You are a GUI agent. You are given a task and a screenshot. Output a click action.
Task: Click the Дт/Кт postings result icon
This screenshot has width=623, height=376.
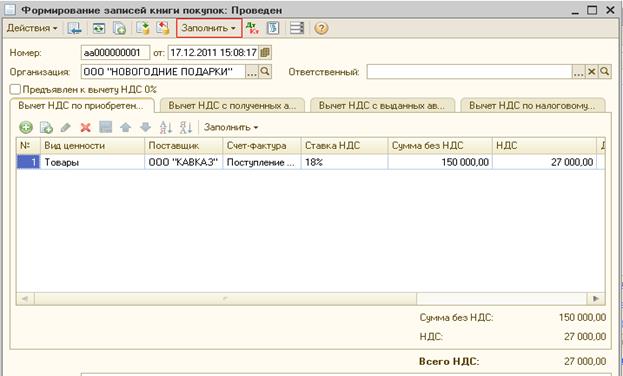pyautogui.click(x=252, y=28)
